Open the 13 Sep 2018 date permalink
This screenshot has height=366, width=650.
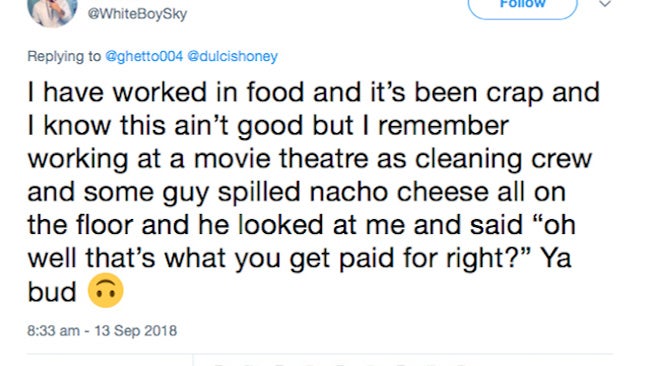(x=136, y=331)
